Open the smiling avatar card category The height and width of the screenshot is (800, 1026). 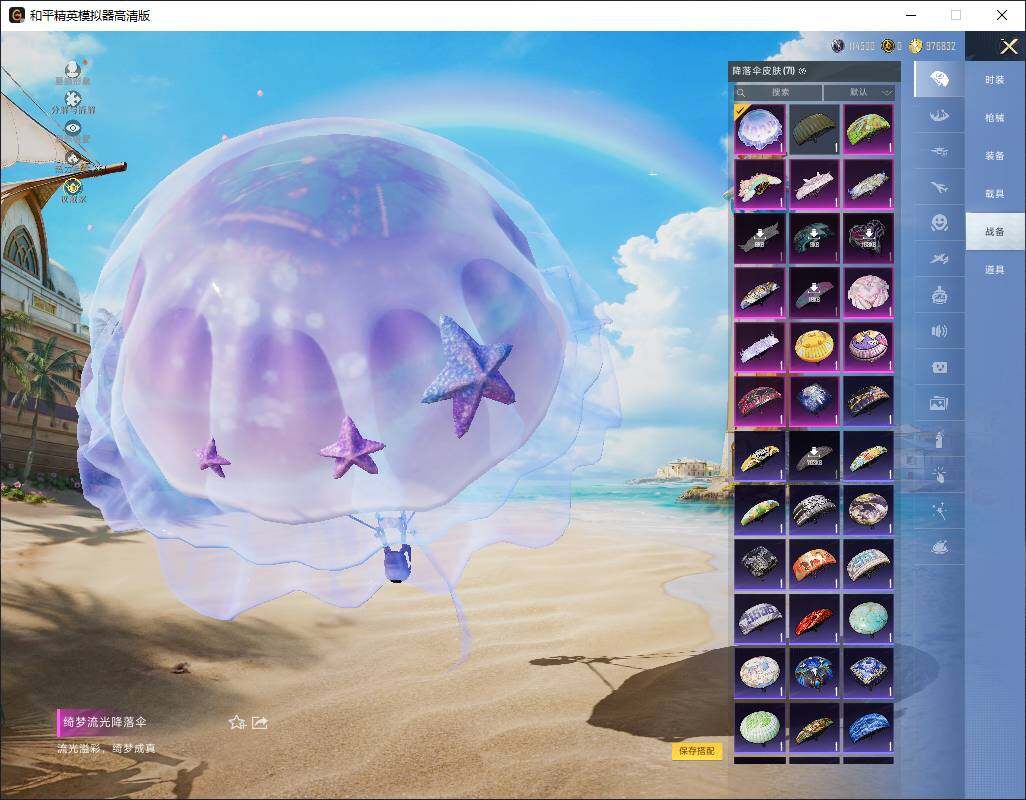pos(939,368)
